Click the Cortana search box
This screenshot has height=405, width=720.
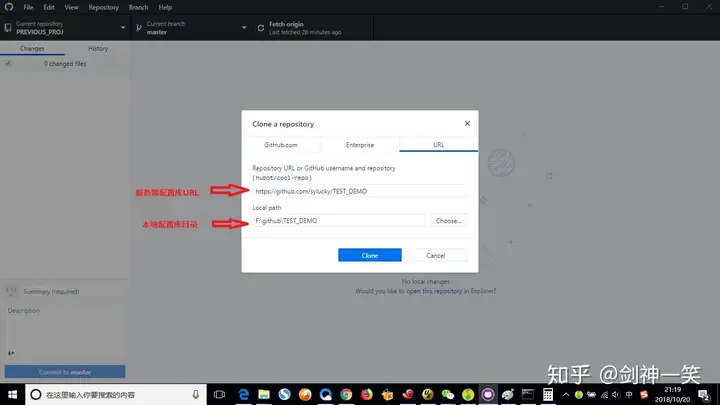coord(116,394)
